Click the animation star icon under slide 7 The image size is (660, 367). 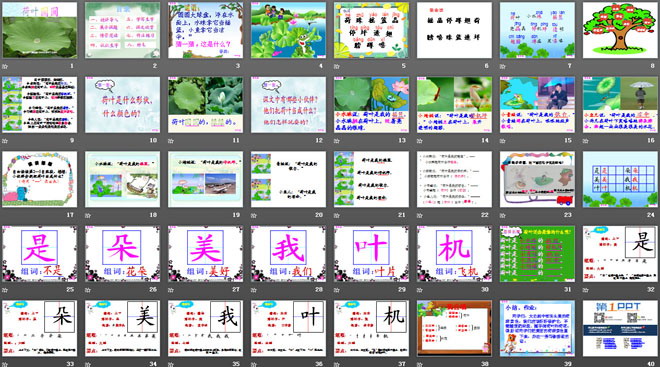tap(502, 66)
